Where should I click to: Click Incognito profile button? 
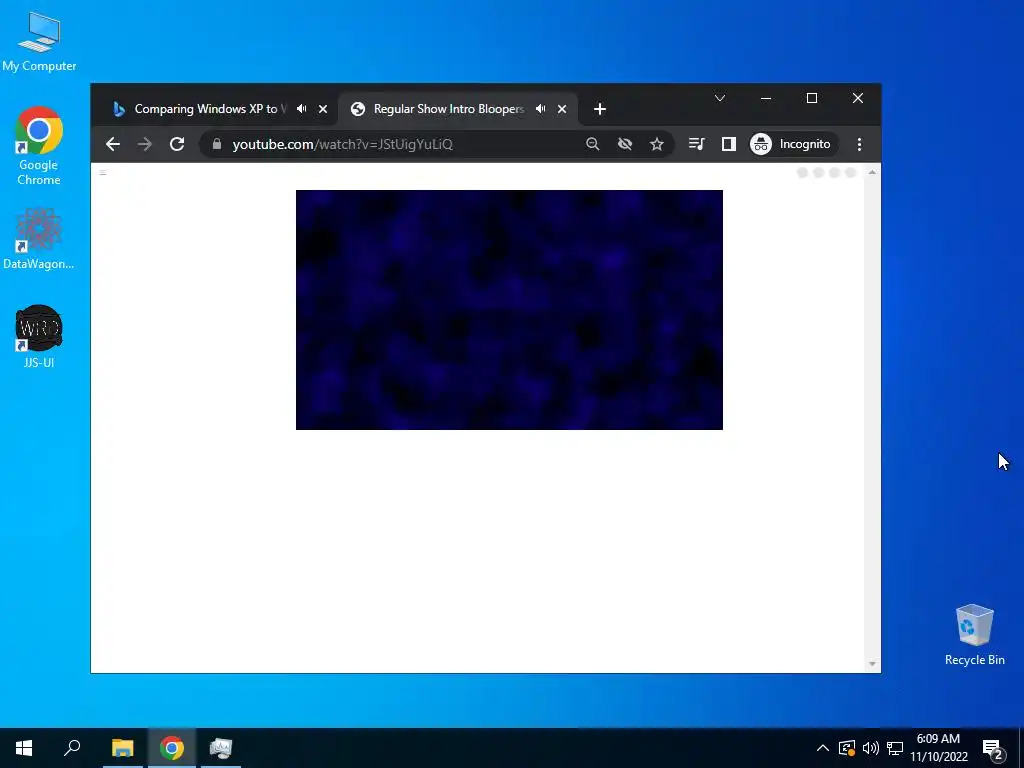click(792, 144)
